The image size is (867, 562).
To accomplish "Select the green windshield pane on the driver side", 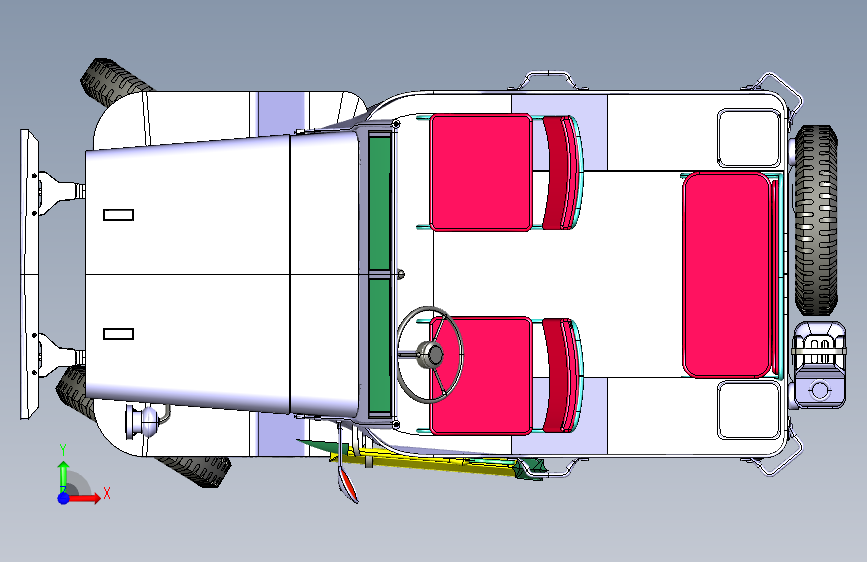I will [379, 346].
